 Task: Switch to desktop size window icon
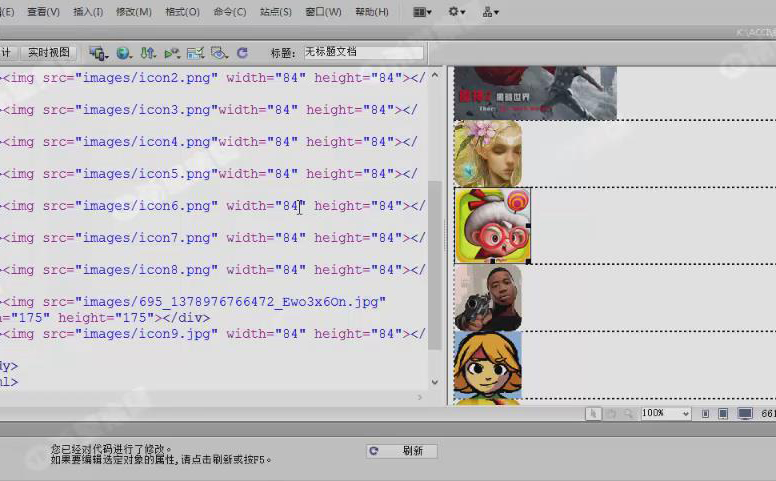click(x=745, y=413)
